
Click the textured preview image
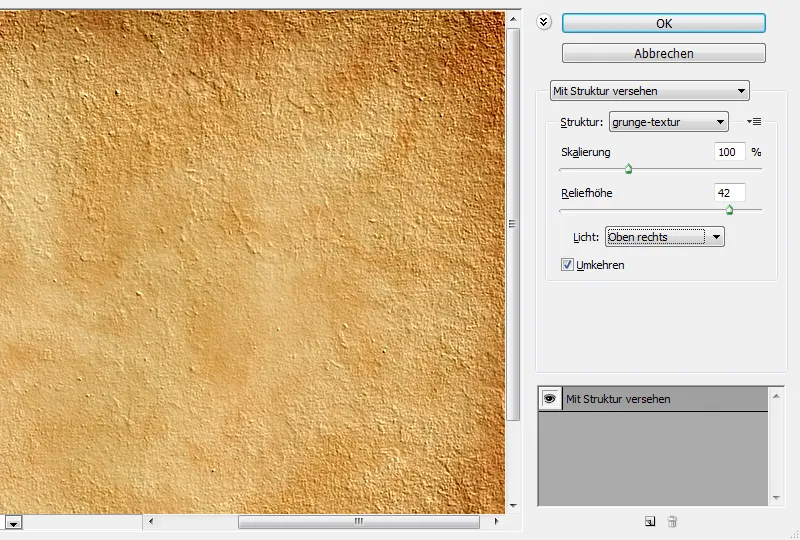click(x=252, y=262)
